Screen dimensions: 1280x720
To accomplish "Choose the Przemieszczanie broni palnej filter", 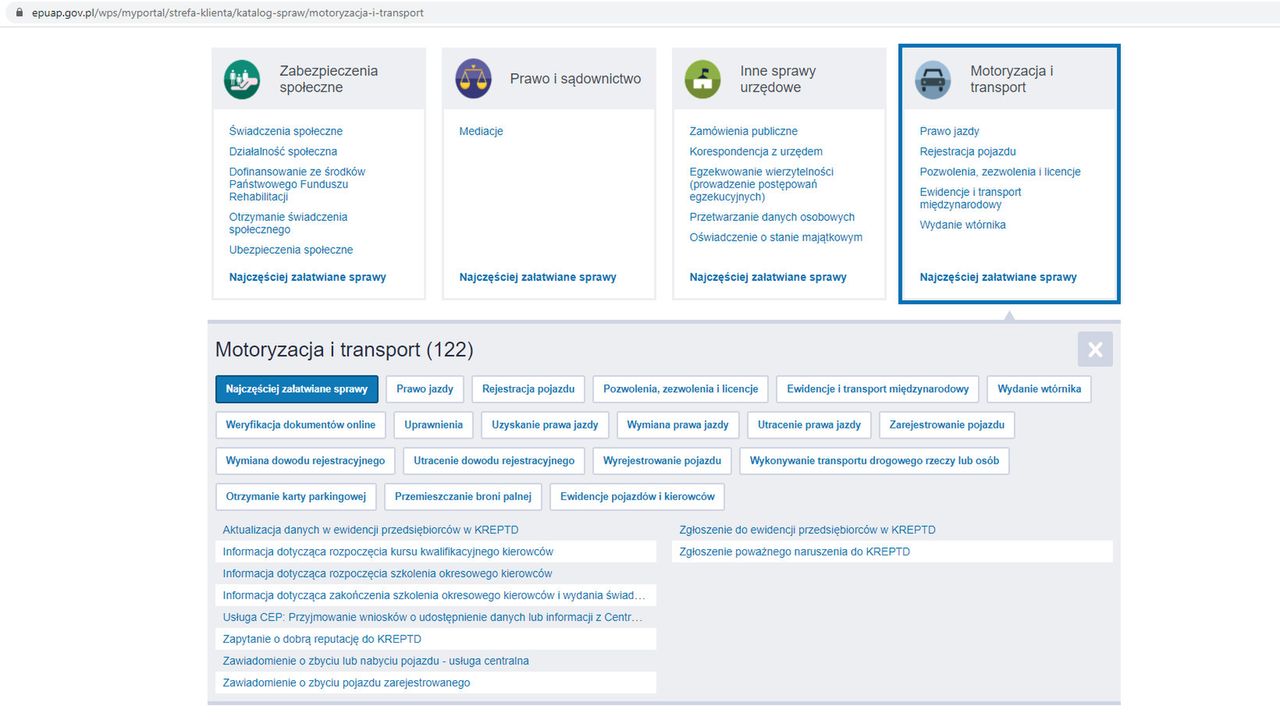I will (463, 497).
